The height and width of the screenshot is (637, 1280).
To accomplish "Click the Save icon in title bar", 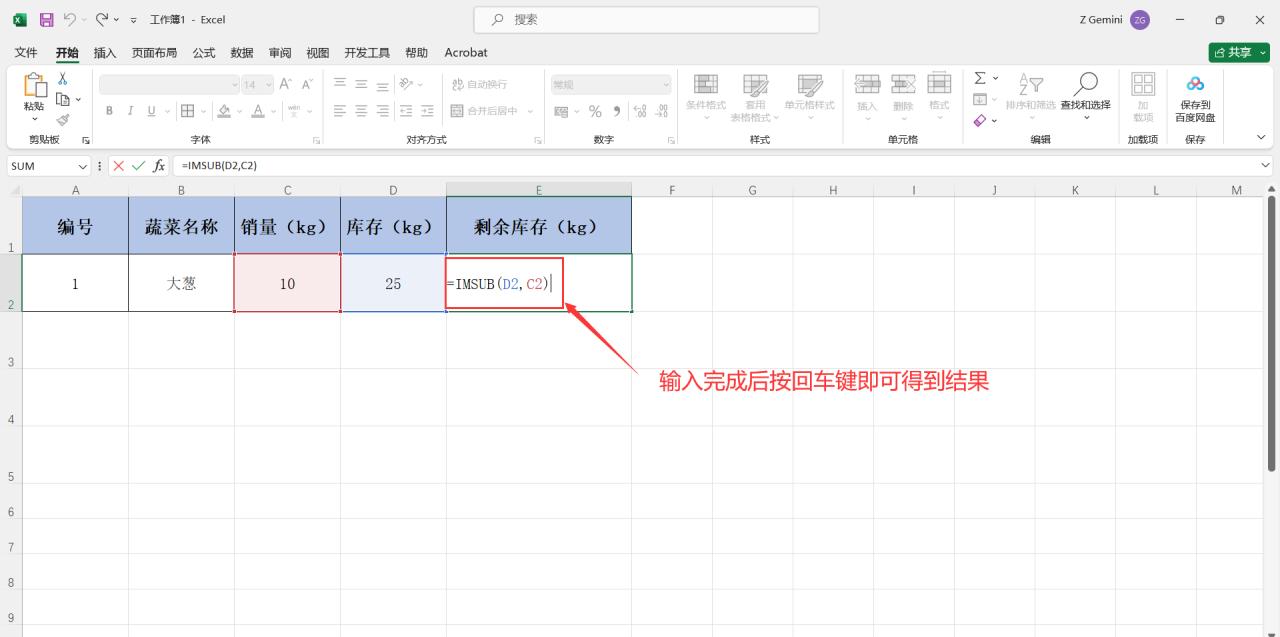I will 46,19.
